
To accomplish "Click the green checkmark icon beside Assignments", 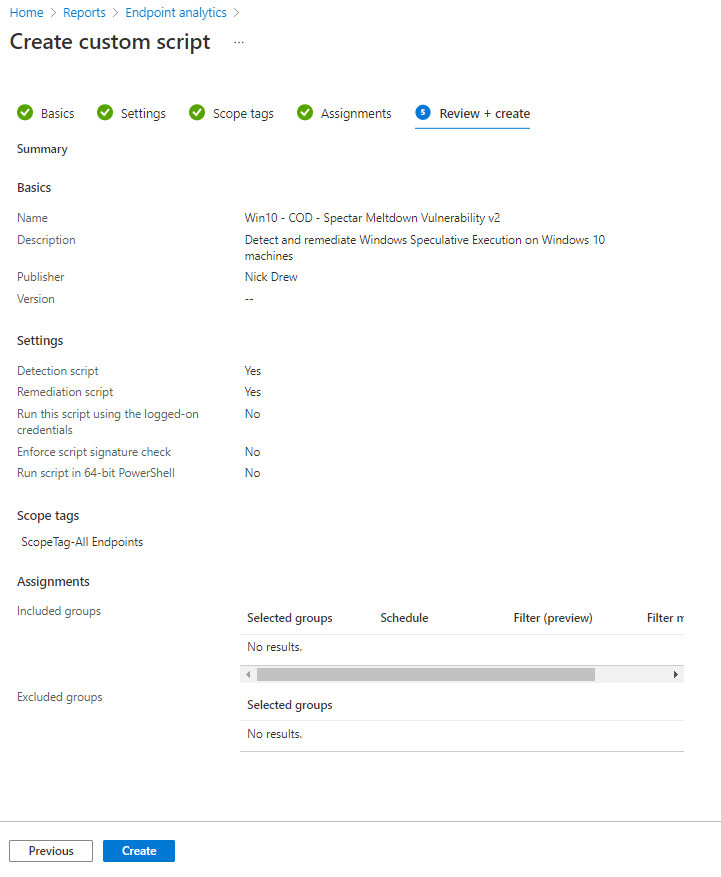I will pyautogui.click(x=305, y=113).
